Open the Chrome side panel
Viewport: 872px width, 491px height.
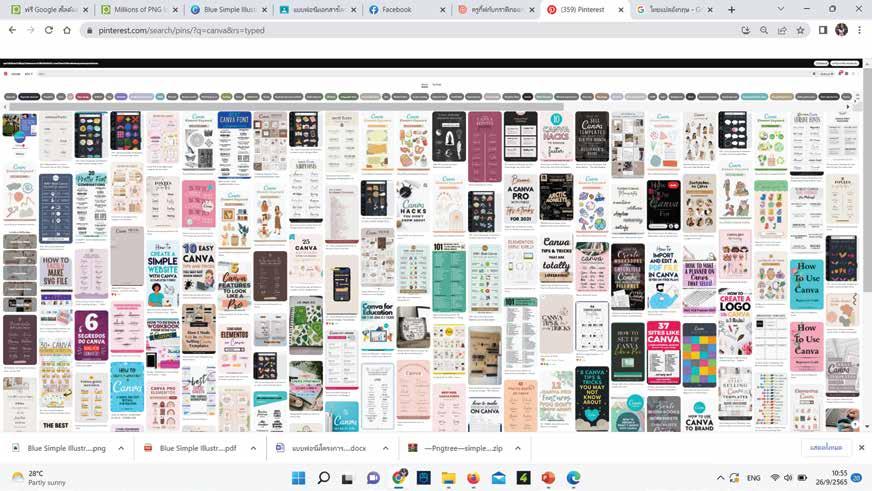coord(823,31)
